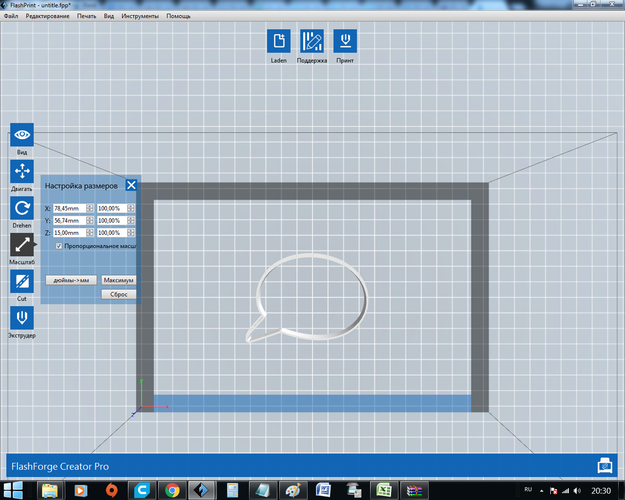This screenshot has height=500, width=625.
Task: Click the Z size mm stepper arrows
Action: click(90, 232)
